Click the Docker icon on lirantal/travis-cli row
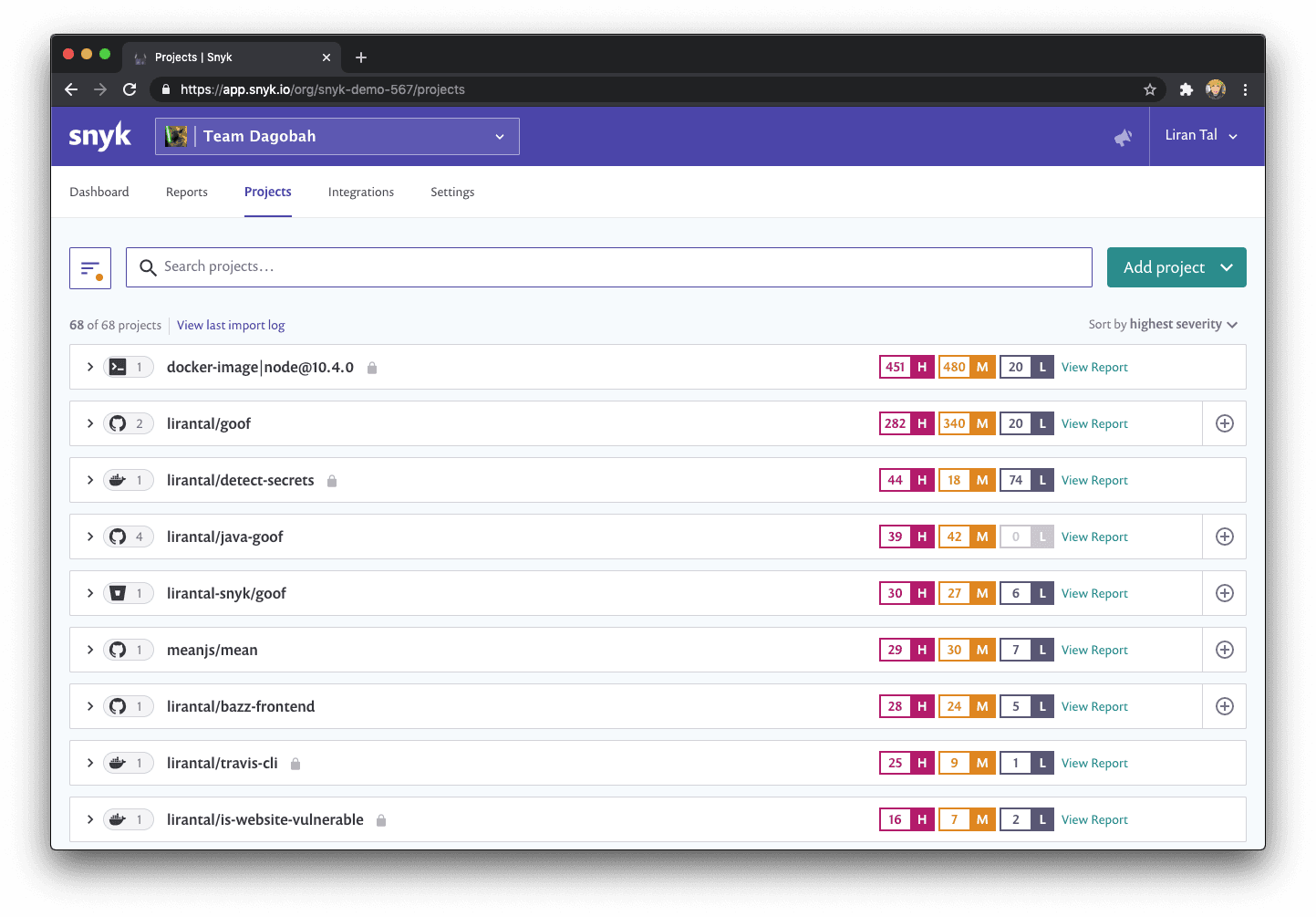1316x917 pixels. click(118, 763)
